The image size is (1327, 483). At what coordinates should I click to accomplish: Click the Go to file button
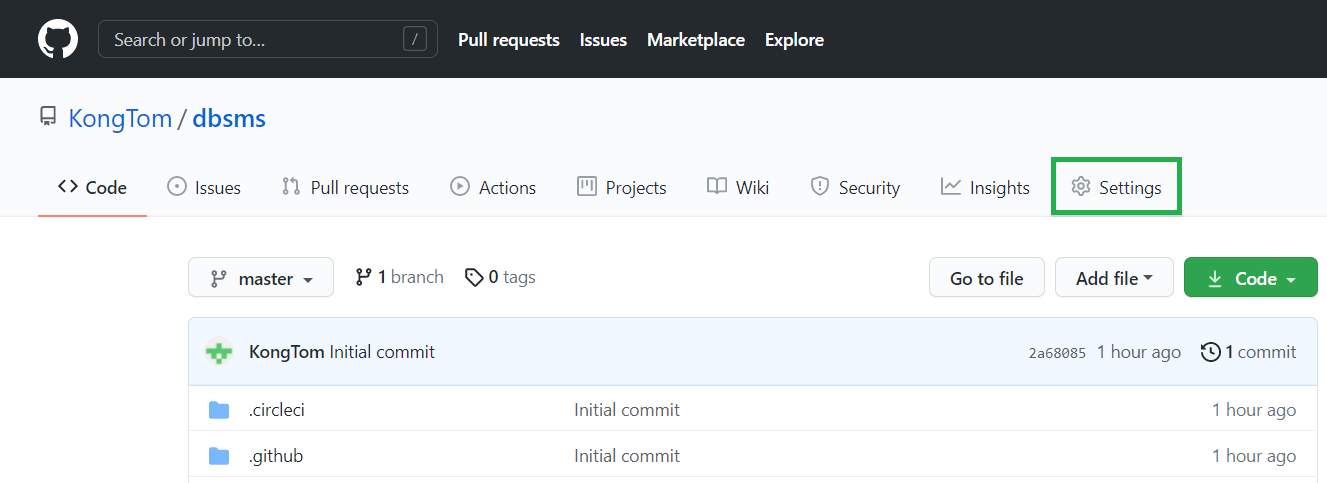(x=986, y=279)
